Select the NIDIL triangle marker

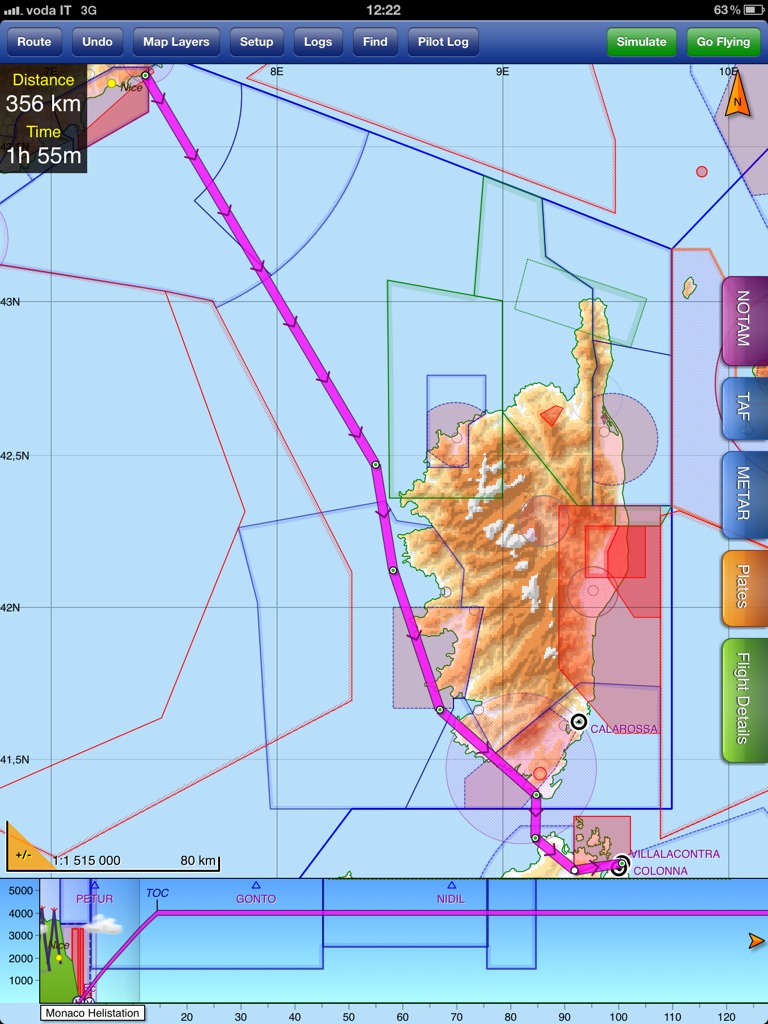pos(451,886)
